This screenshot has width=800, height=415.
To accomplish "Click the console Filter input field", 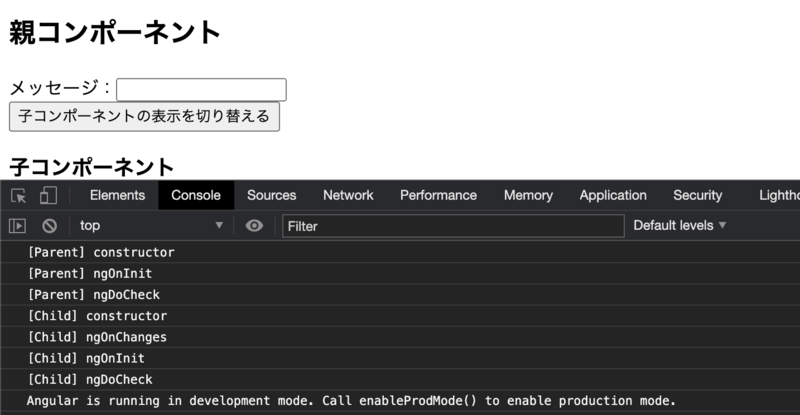I will tap(453, 226).
